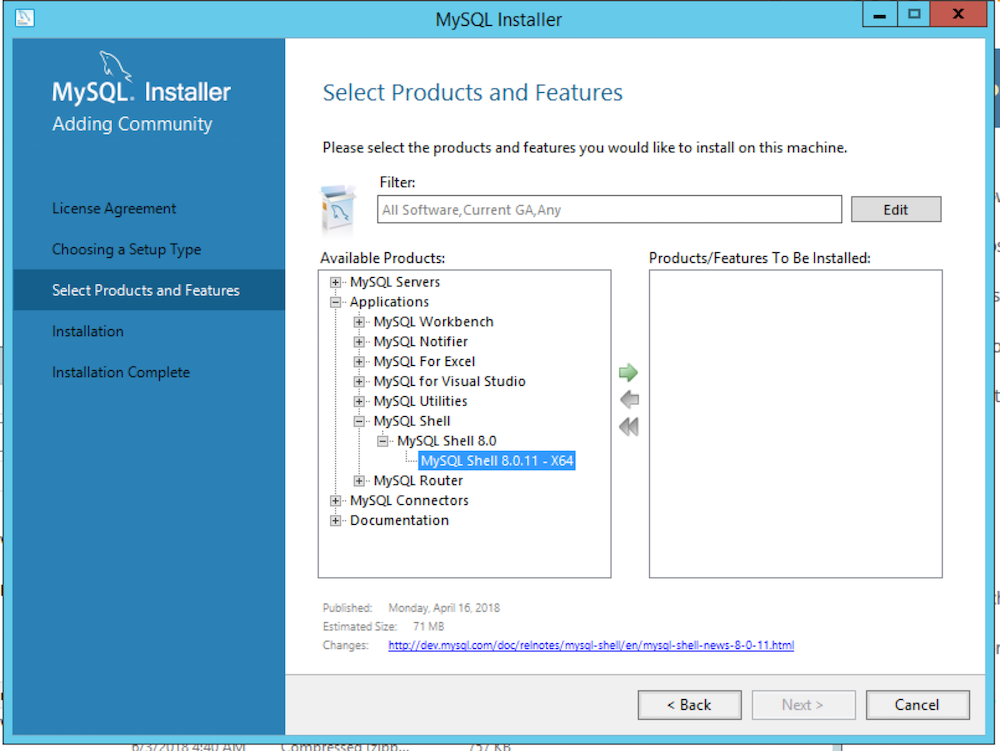Screen dimensions: 1000x751
Task: Collapse the MySQL Shell node
Action: coord(359,421)
